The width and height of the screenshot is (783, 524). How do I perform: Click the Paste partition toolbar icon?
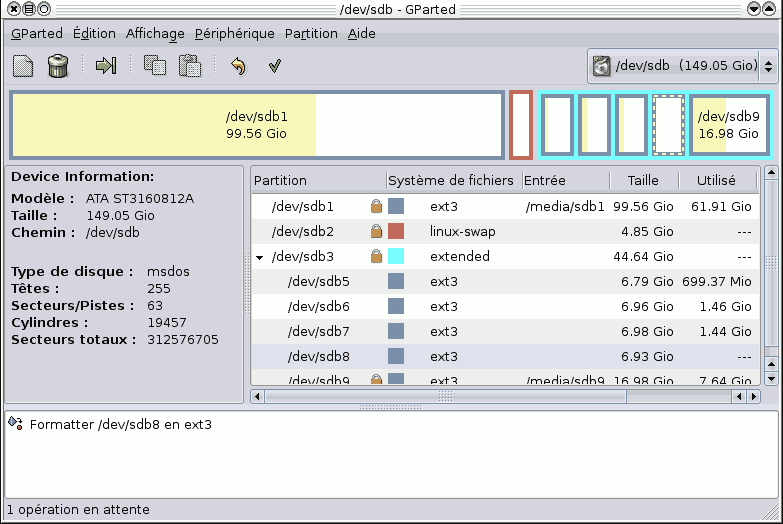[x=190, y=67]
